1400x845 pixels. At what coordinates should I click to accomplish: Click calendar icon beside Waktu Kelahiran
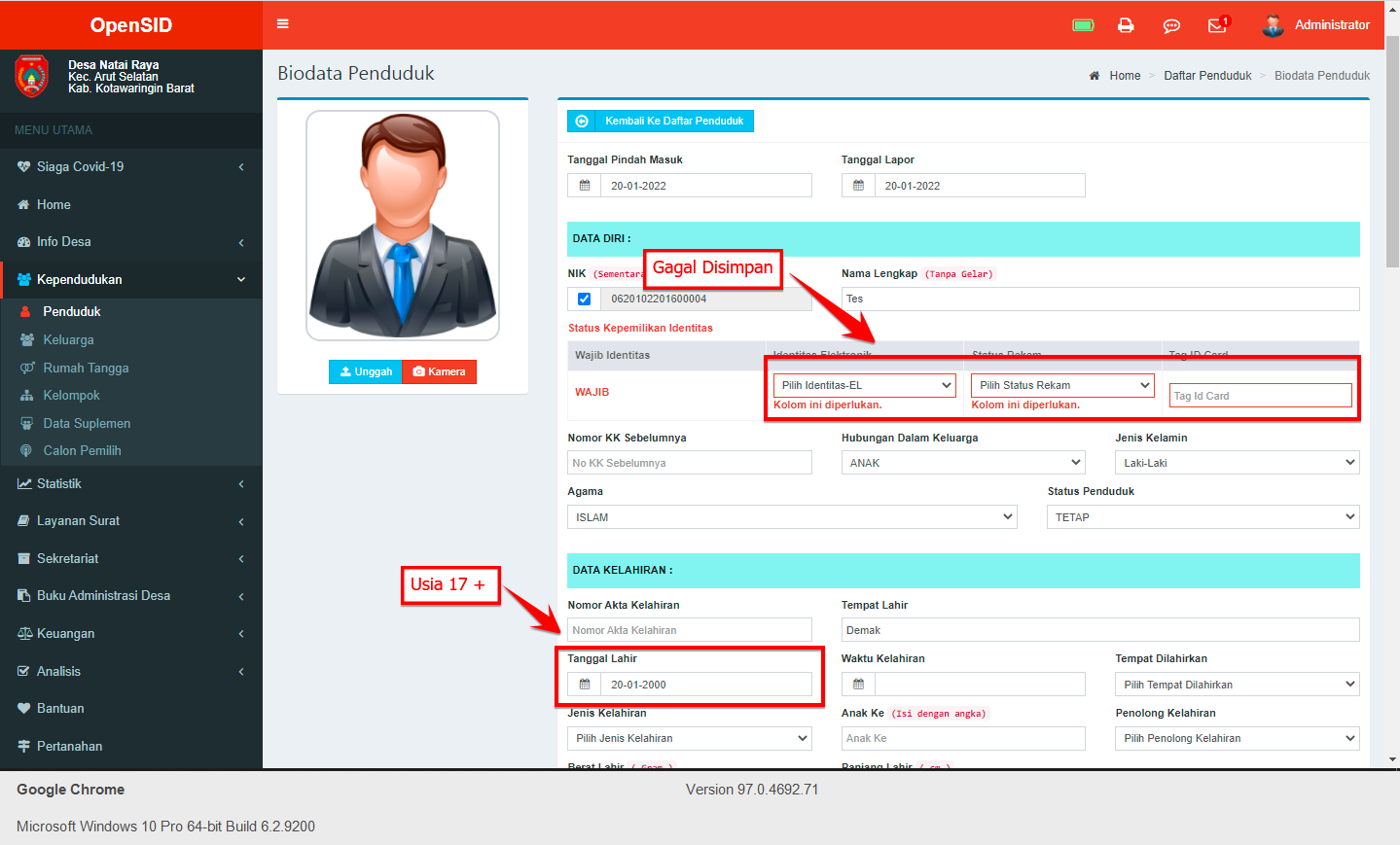point(858,685)
